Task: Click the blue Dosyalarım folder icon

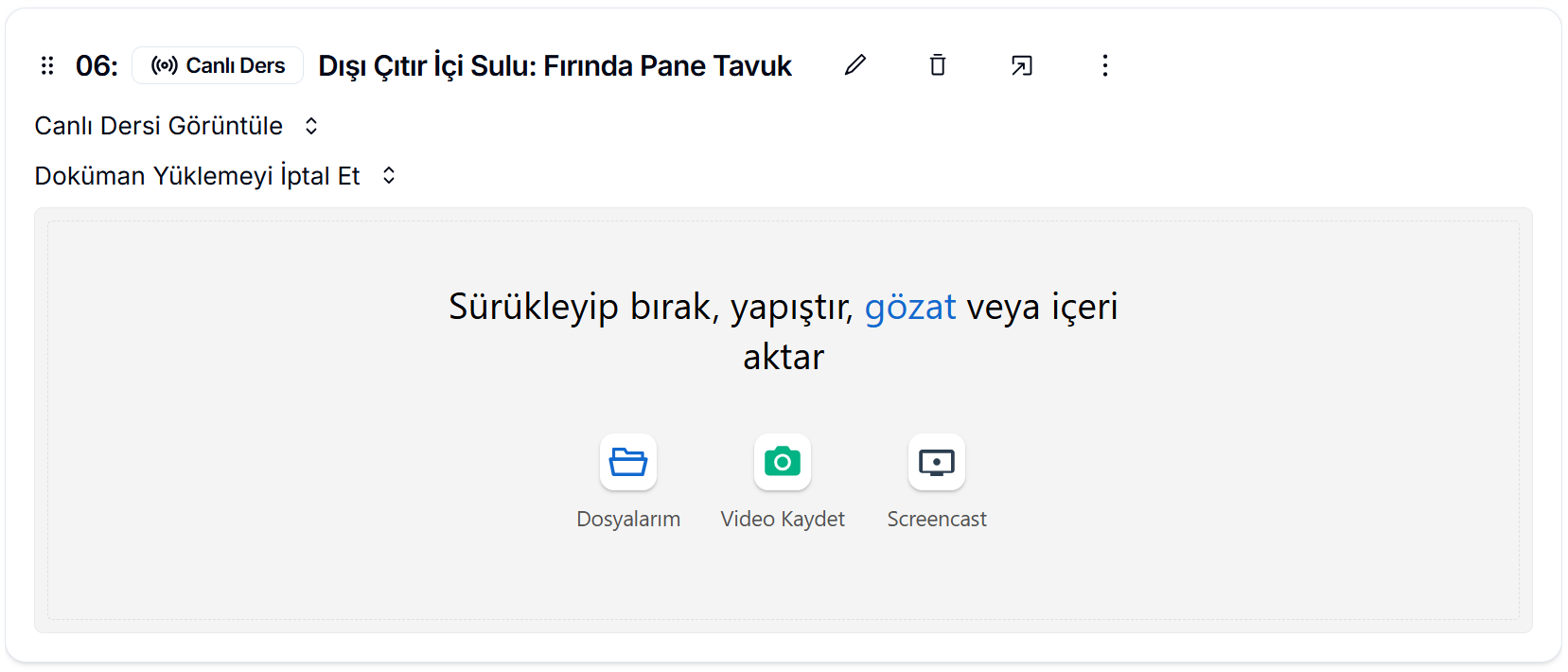Action: tap(628, 462)
